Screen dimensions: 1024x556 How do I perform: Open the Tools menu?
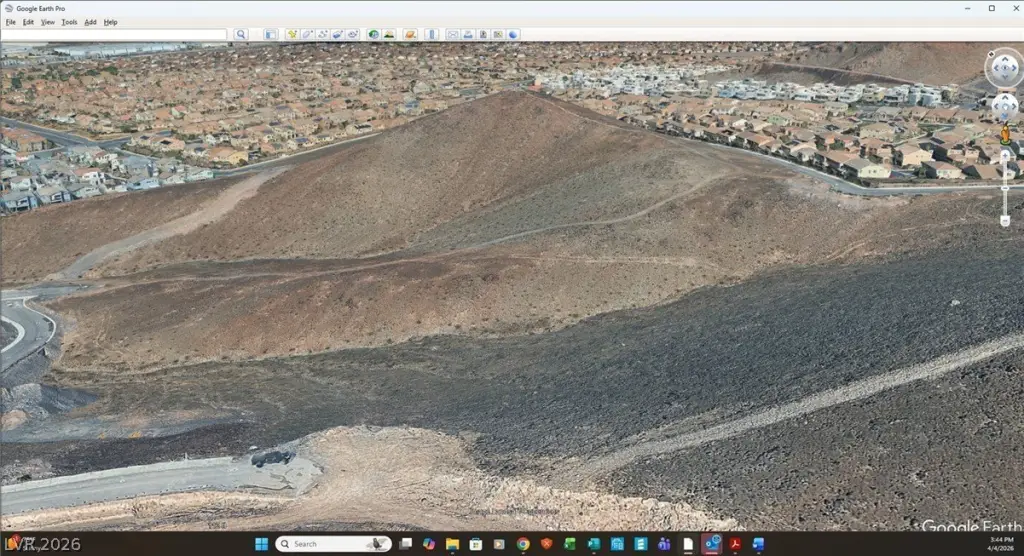click(69, 22)
